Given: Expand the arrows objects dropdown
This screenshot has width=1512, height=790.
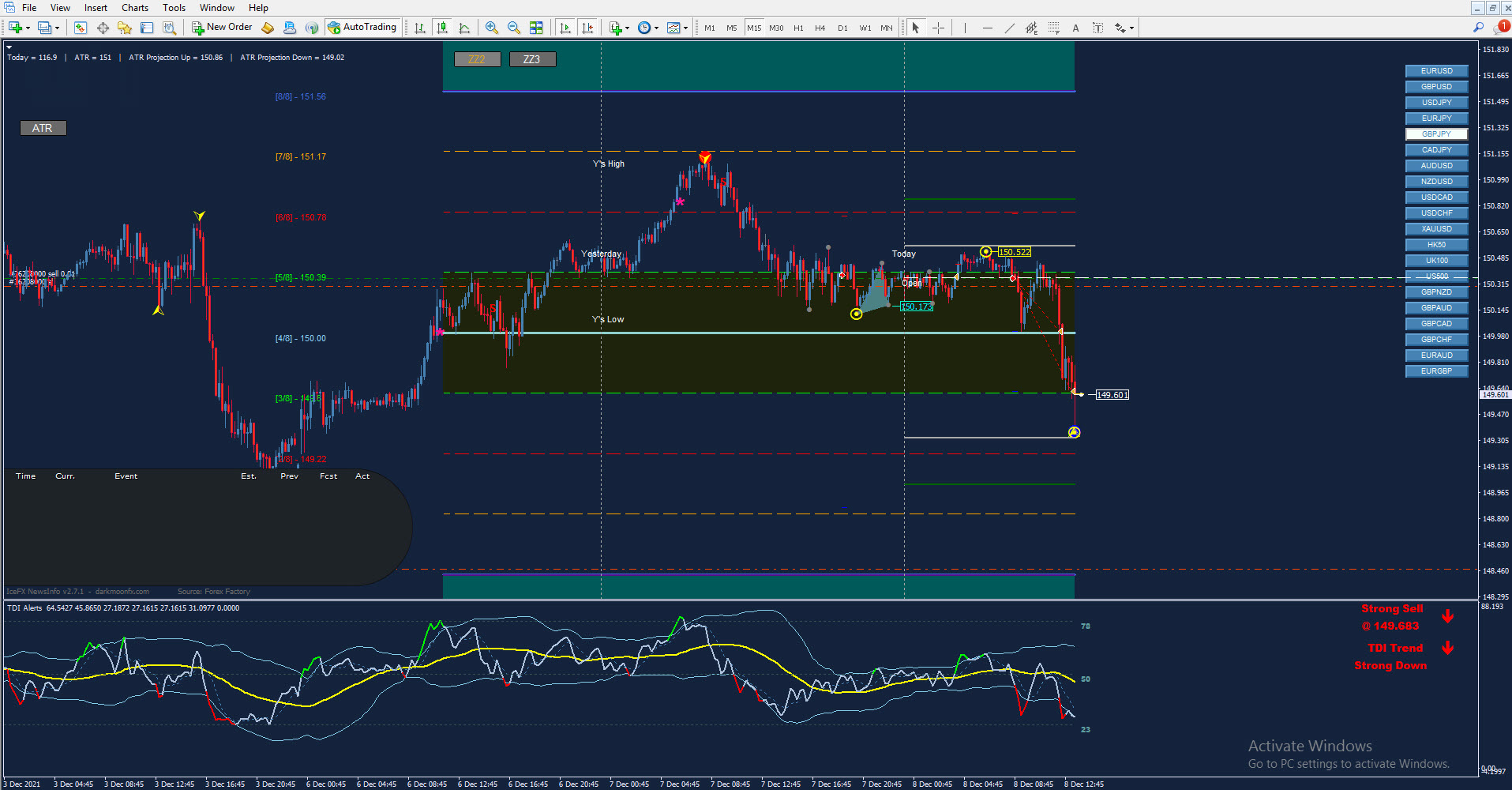Looking at the screenshot, I should [1131, 28].
